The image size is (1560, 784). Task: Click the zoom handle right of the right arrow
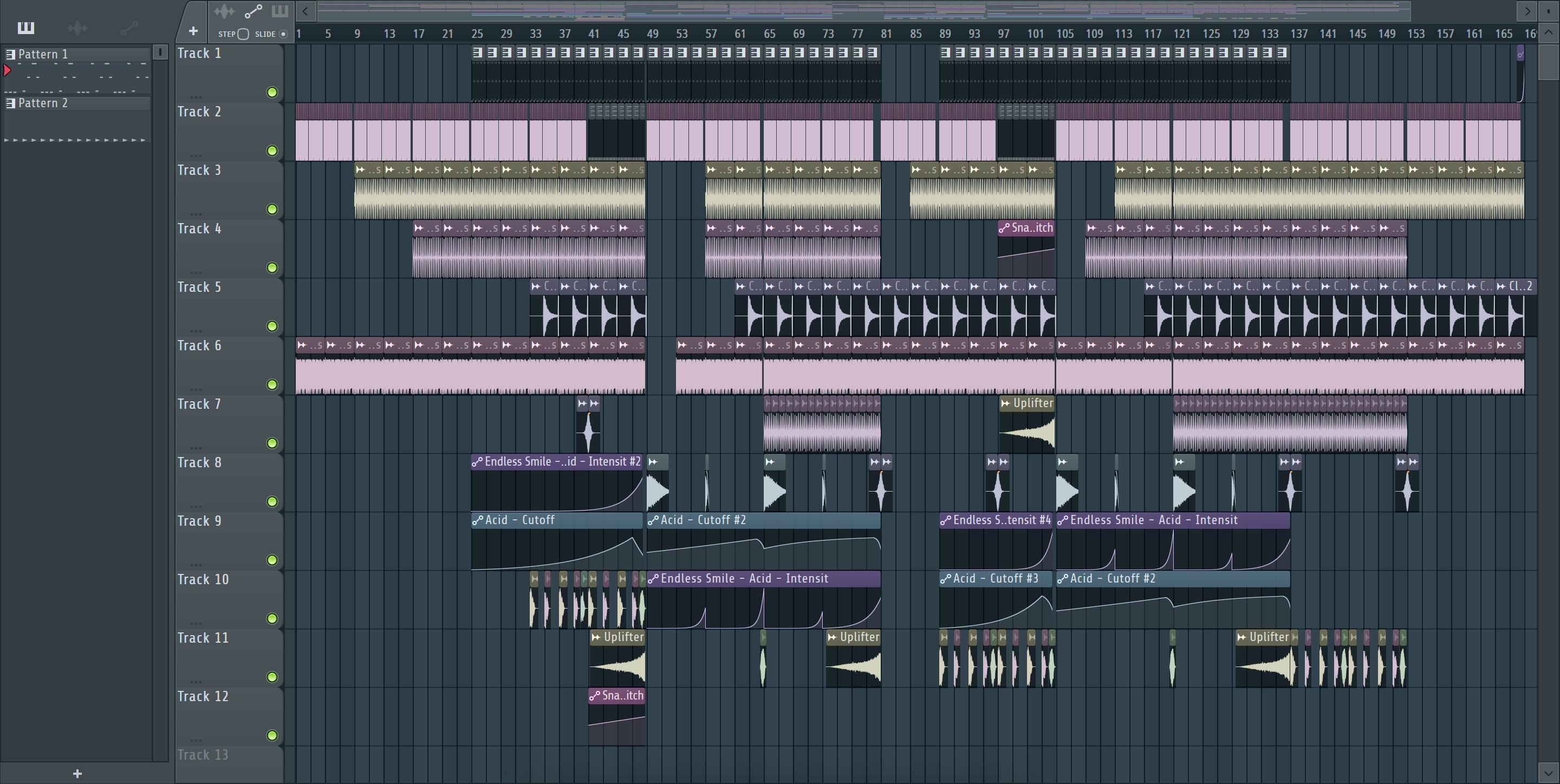tap(1549, 10)
